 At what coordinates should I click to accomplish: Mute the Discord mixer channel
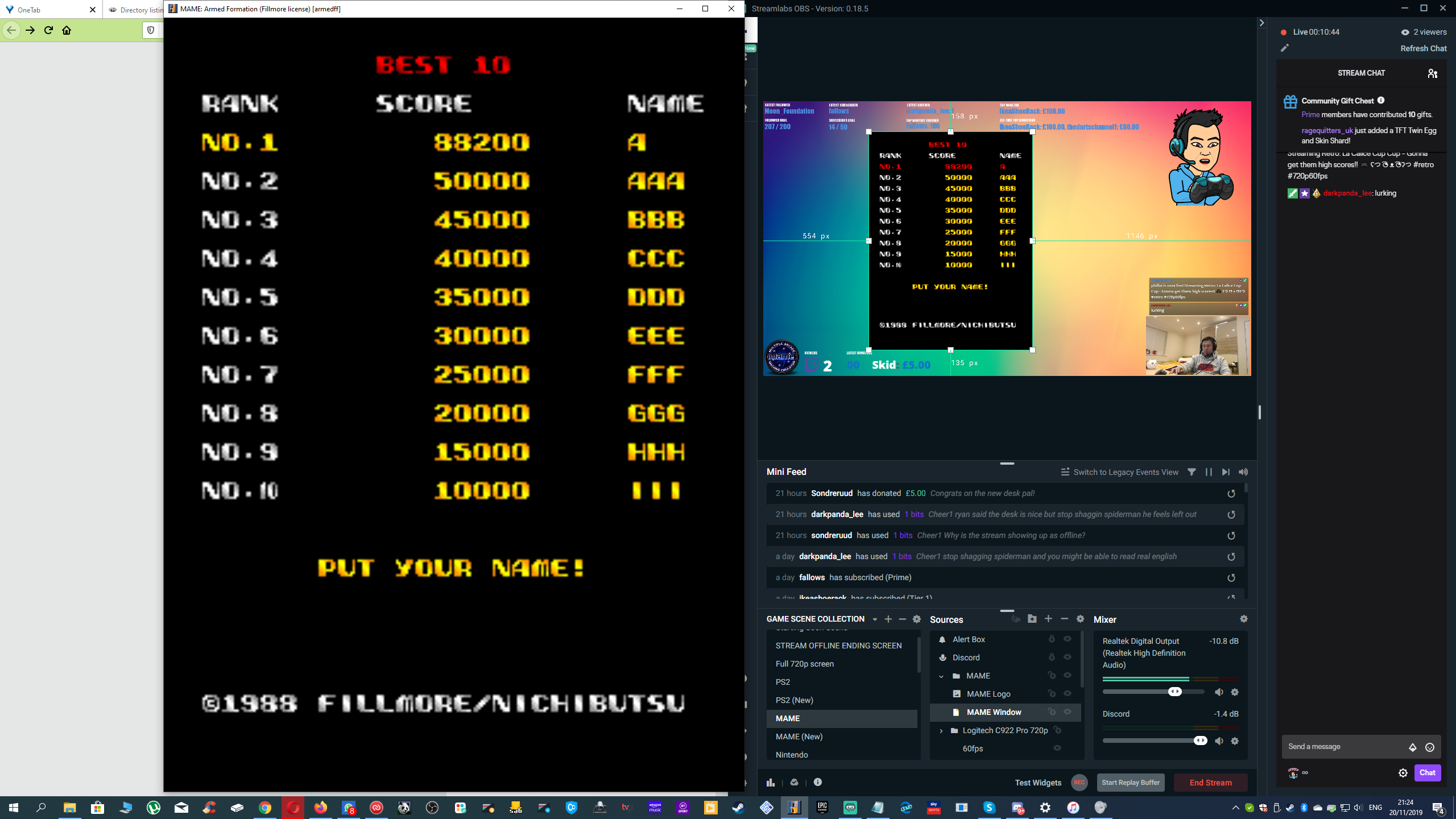[1219, 741]
